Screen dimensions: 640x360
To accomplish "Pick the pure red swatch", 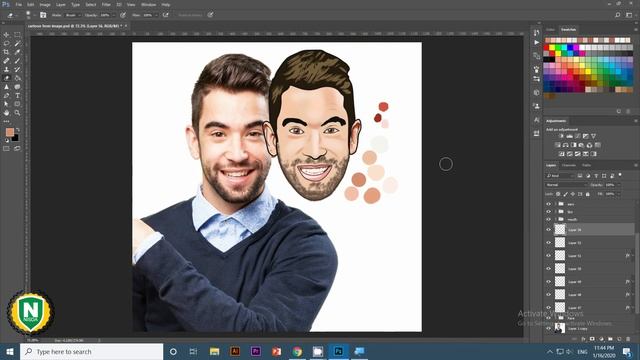I will (546, 48).
